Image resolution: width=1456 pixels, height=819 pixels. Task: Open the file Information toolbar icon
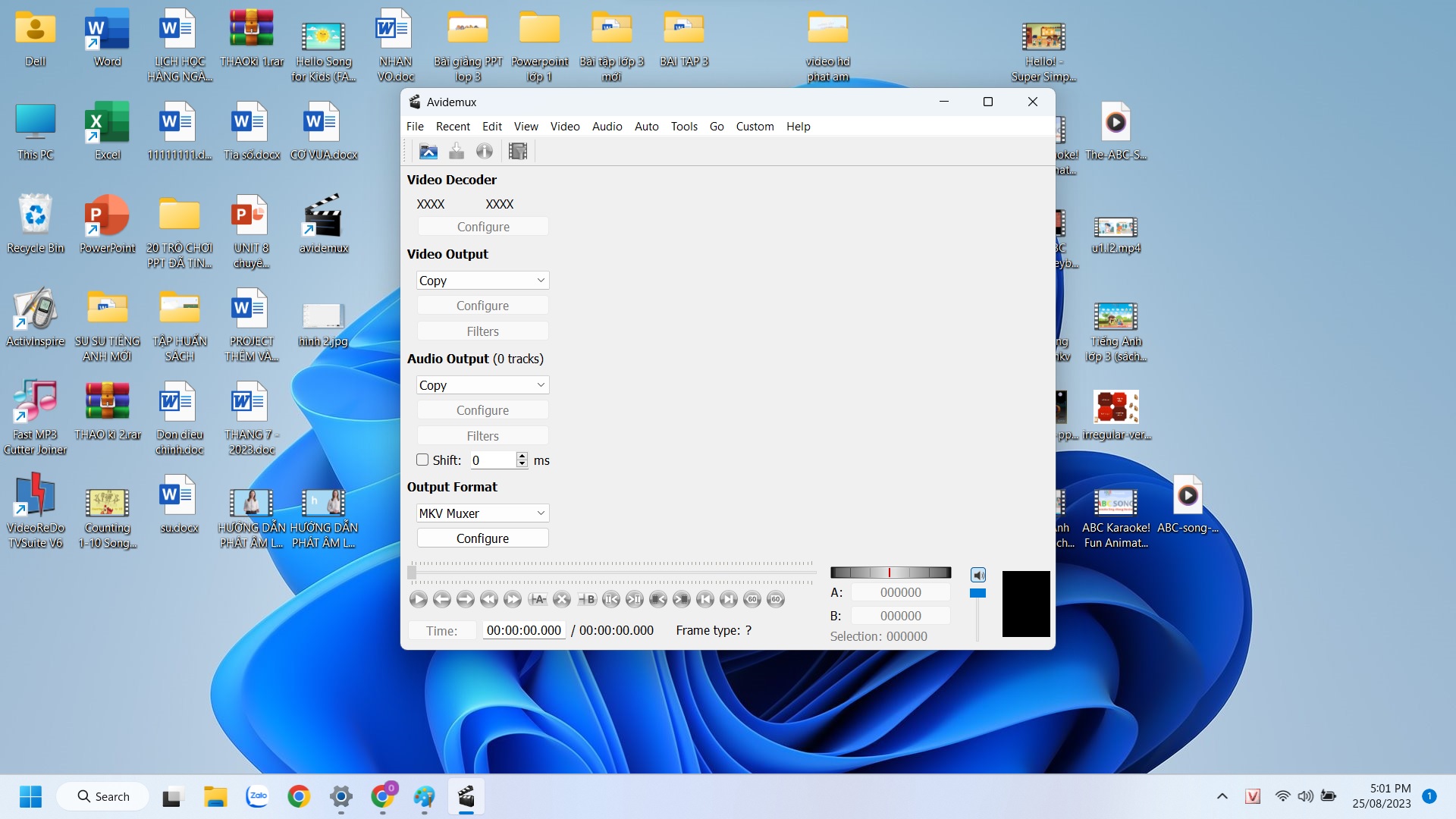[485, 151]
